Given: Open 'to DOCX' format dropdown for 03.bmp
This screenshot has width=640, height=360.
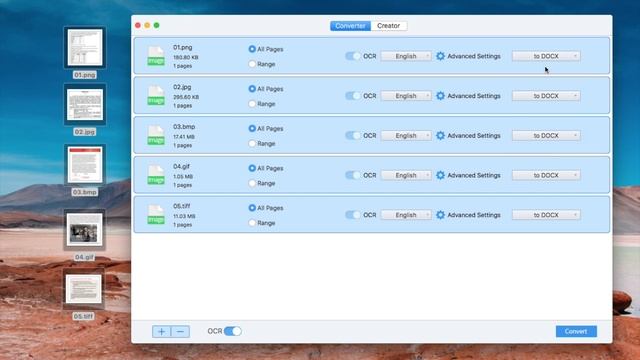Looking at the screenshot, I should [546, 135].
